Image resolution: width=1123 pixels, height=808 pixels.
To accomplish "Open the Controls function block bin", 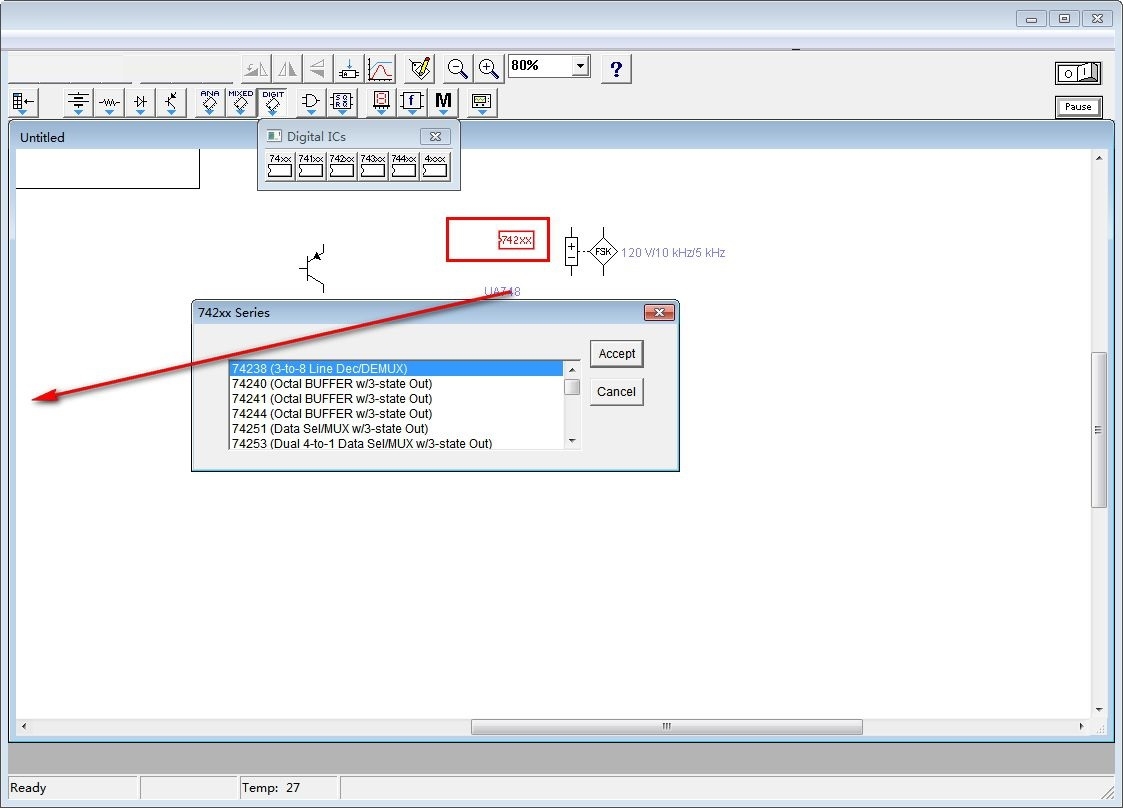I will pyautogui.click(x=412, y=102).
